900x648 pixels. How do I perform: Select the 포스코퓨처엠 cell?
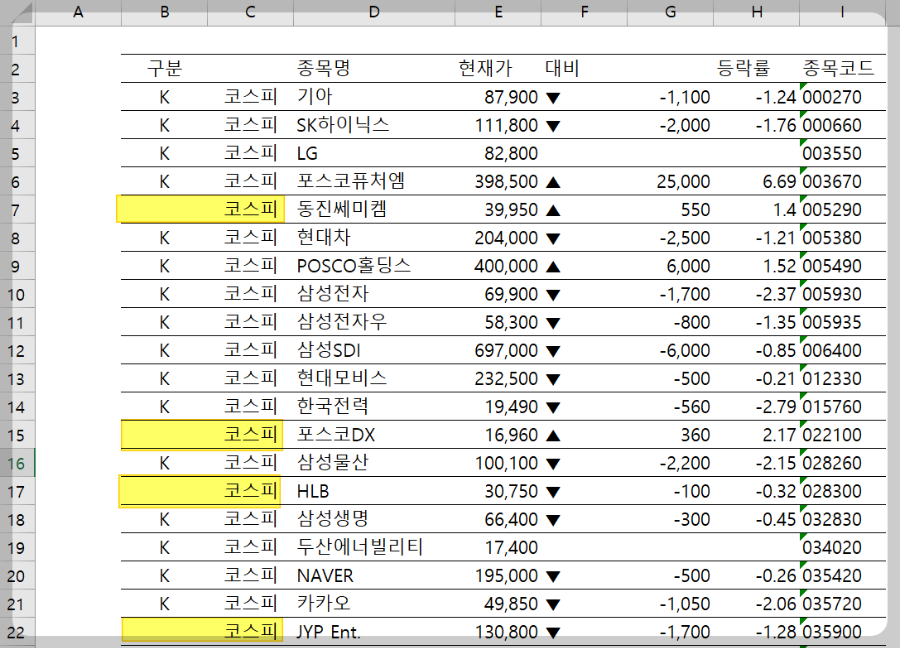tap(374, 181)
